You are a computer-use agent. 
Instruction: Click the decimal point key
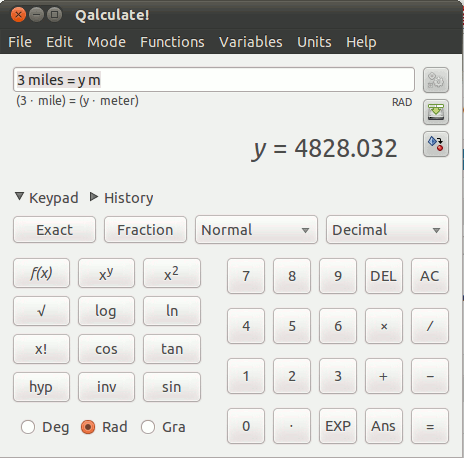point(292,426)
